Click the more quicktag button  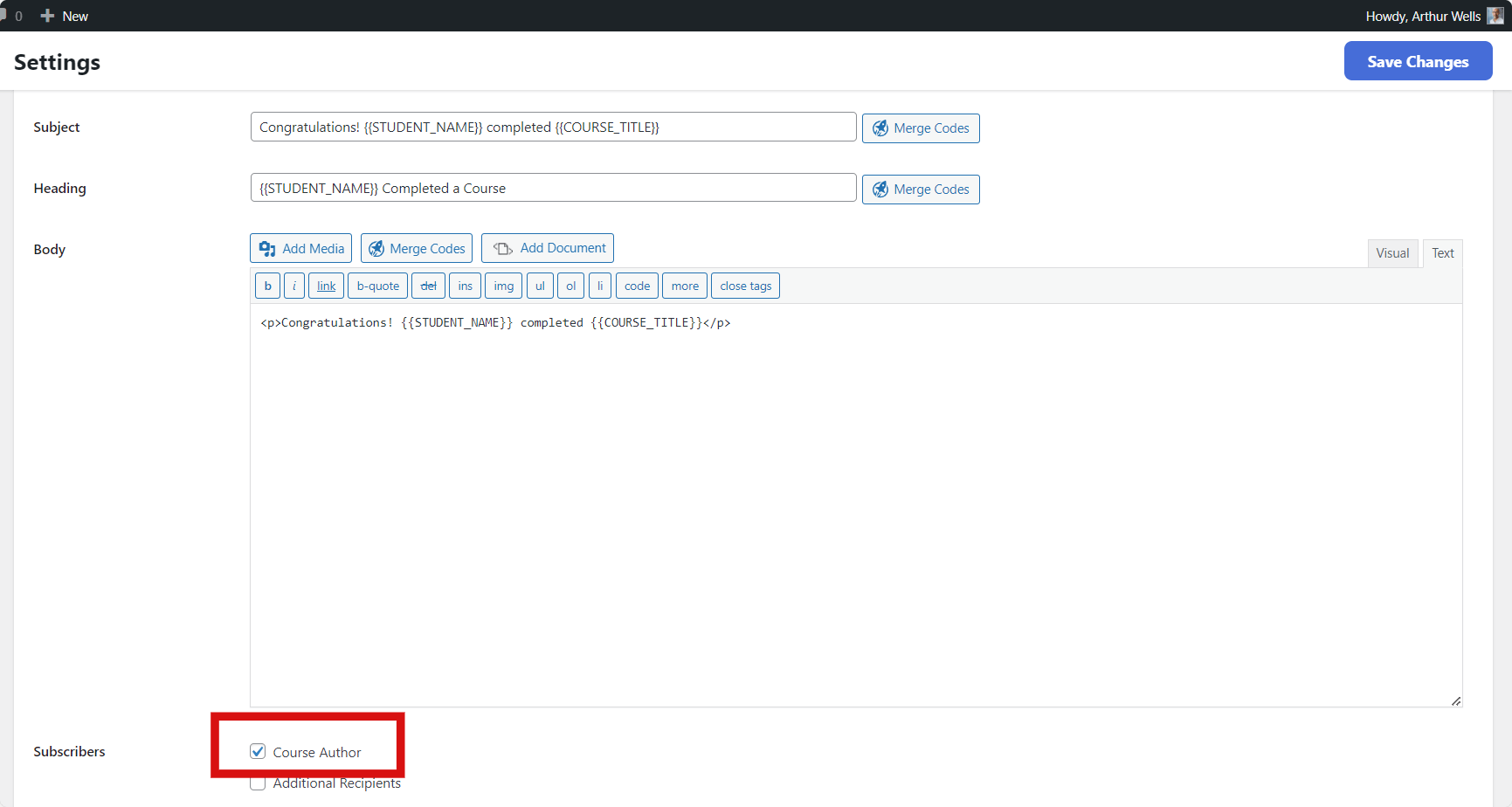coord(685,286)
